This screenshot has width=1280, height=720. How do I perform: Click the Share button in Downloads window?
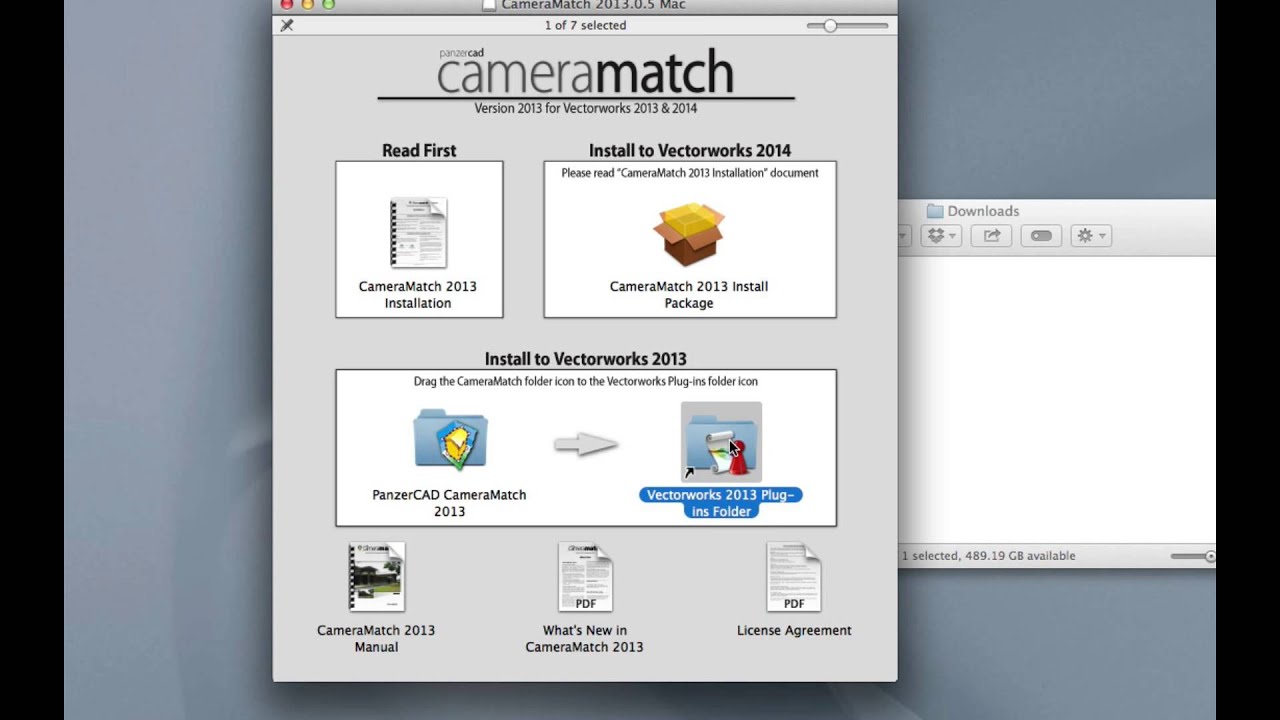991,236
